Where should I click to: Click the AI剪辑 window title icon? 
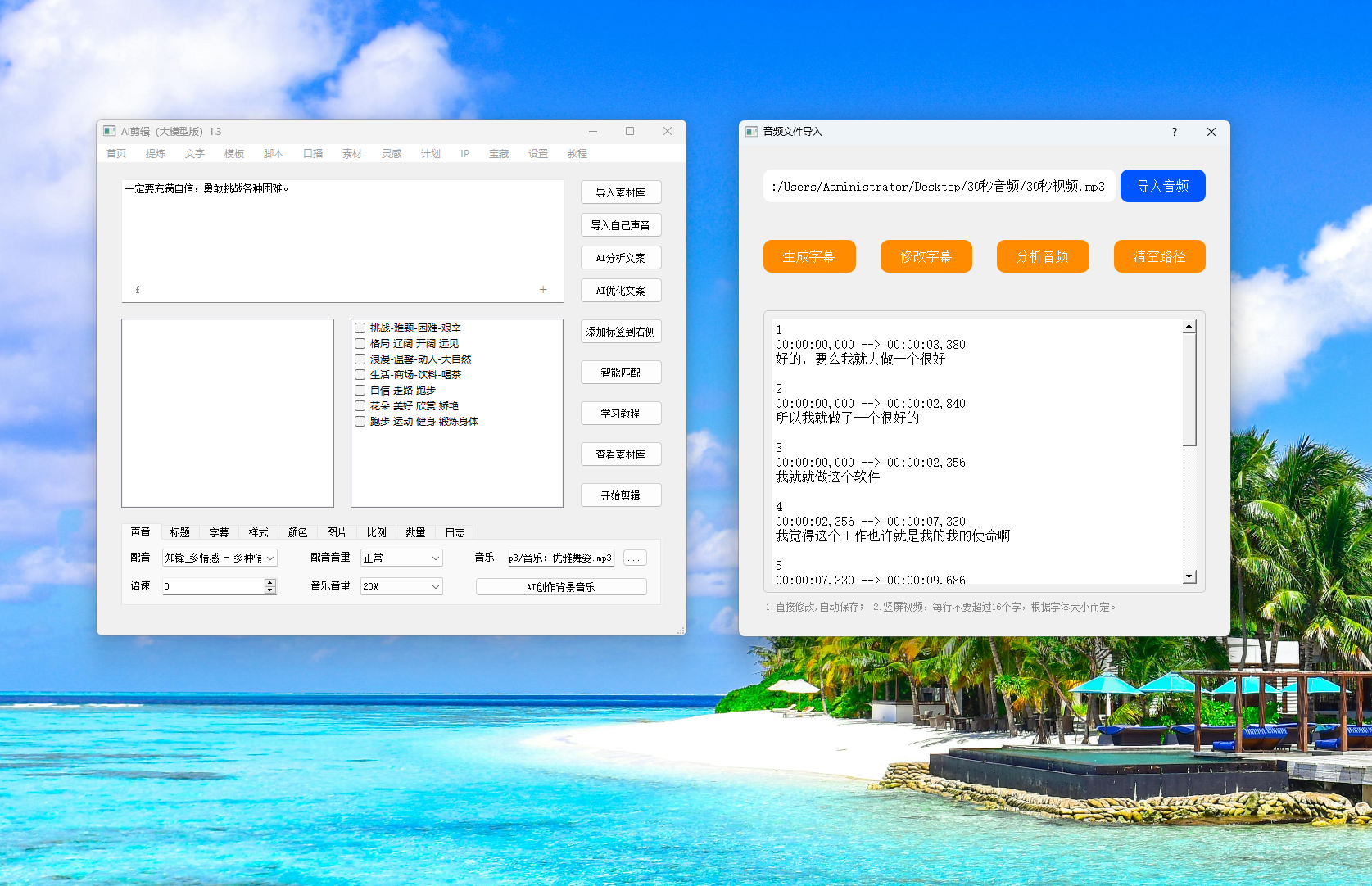(x=110, y=131)
